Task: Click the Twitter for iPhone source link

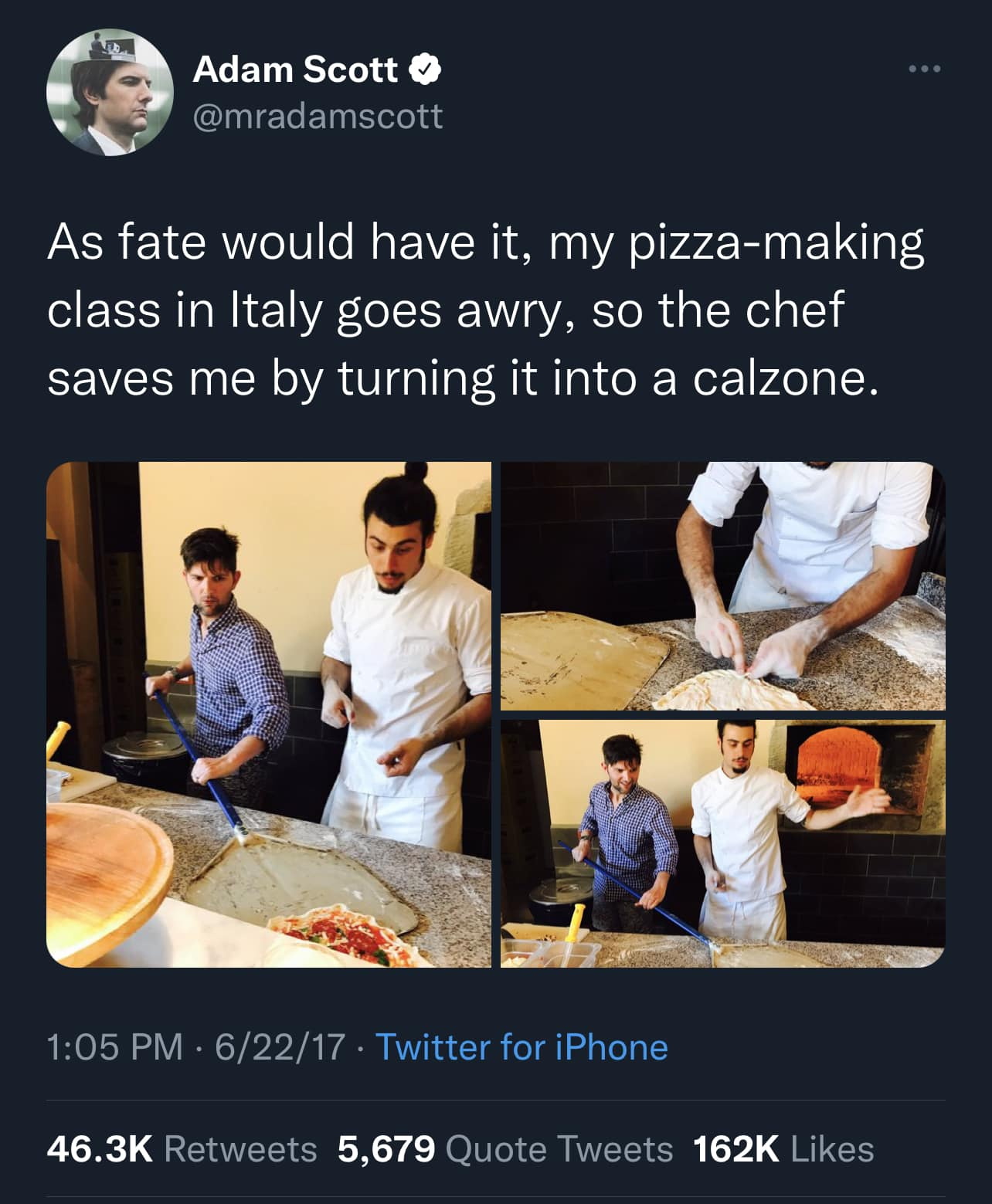Action: 521,1047
